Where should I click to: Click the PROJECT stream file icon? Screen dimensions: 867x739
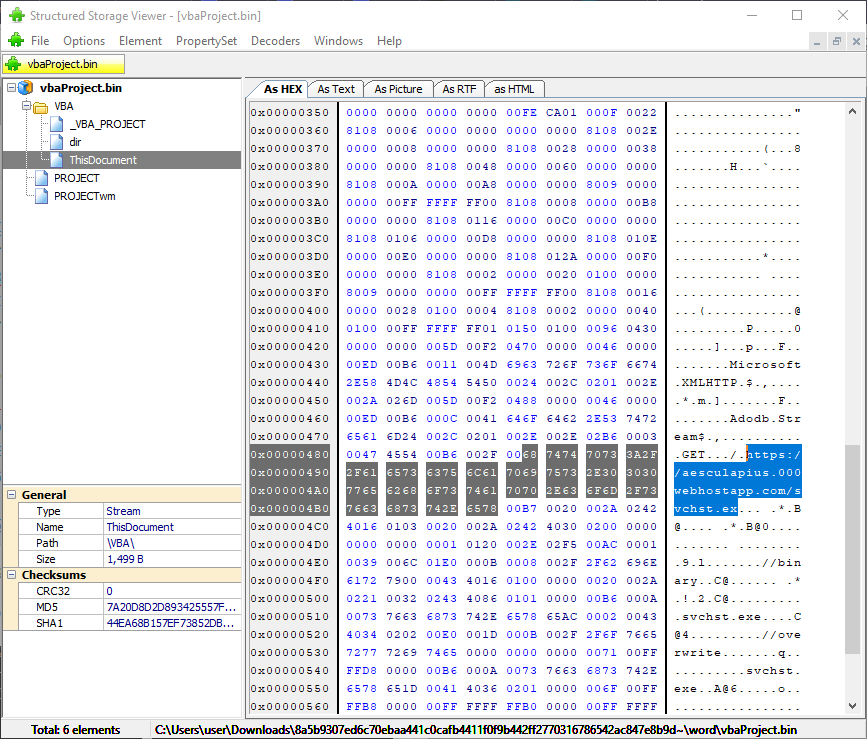[x=41, y=178]
